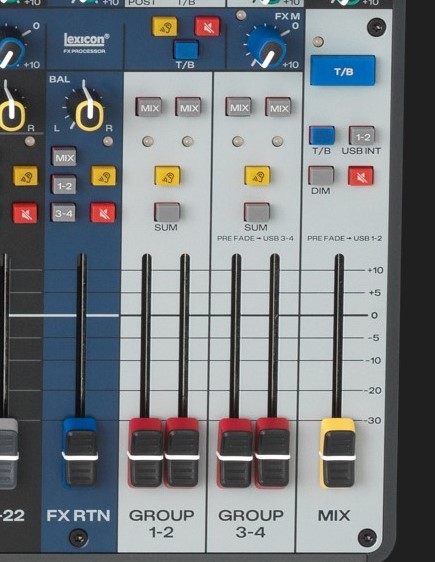Click the LED indicator above the large T/B button
The image size is (435, 562).
pyautogui.click(x=318, y=42)
